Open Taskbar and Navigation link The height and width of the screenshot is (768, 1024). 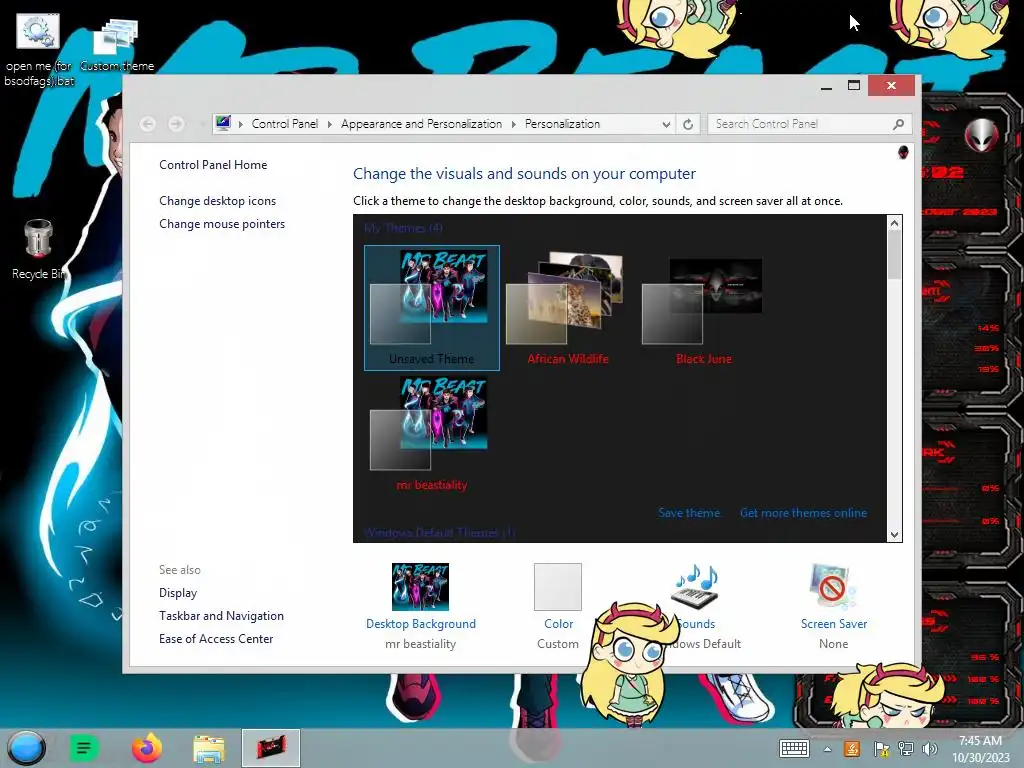(221, 616)
